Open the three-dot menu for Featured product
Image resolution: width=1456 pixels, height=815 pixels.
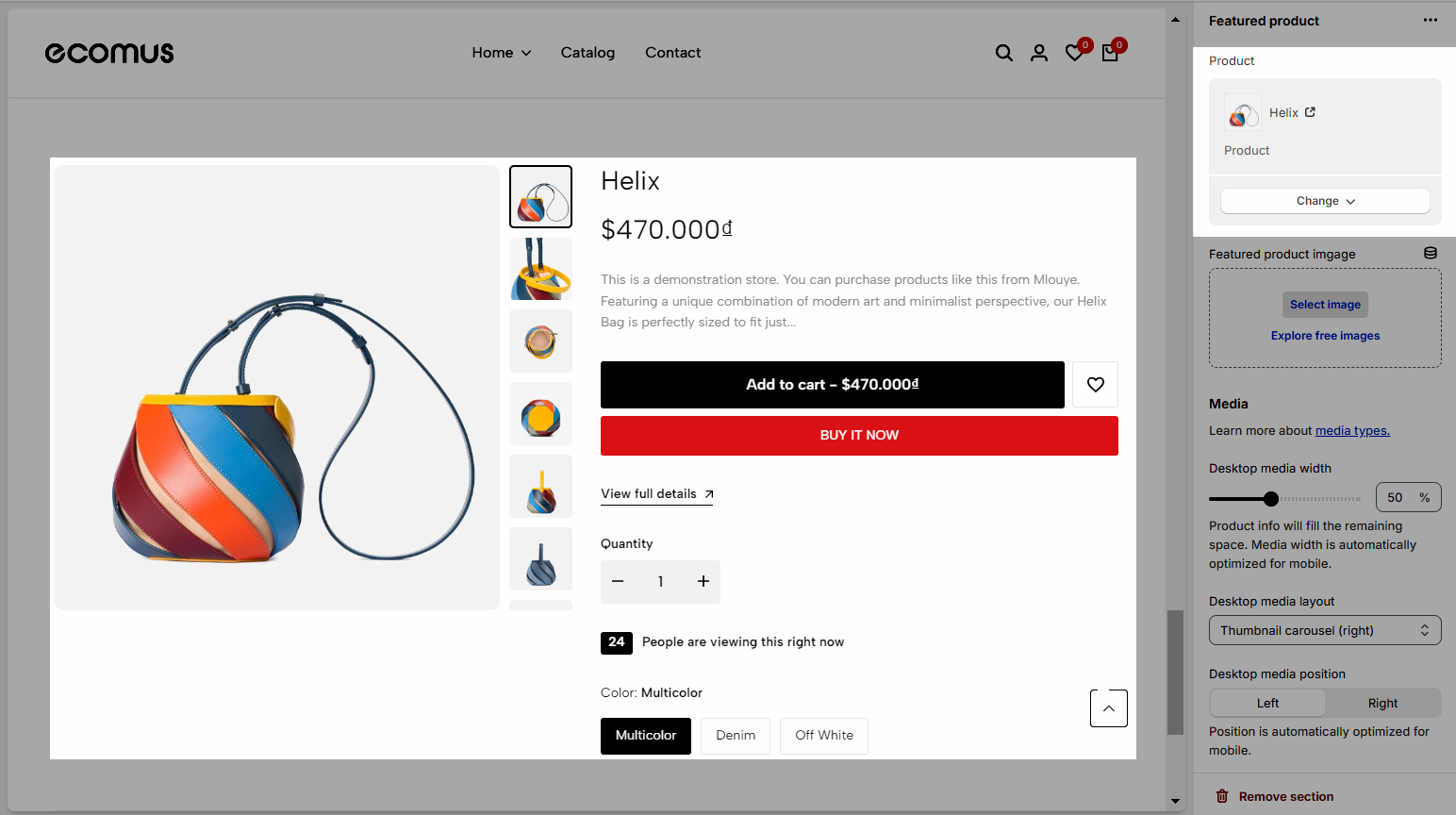coord(1431,21)
